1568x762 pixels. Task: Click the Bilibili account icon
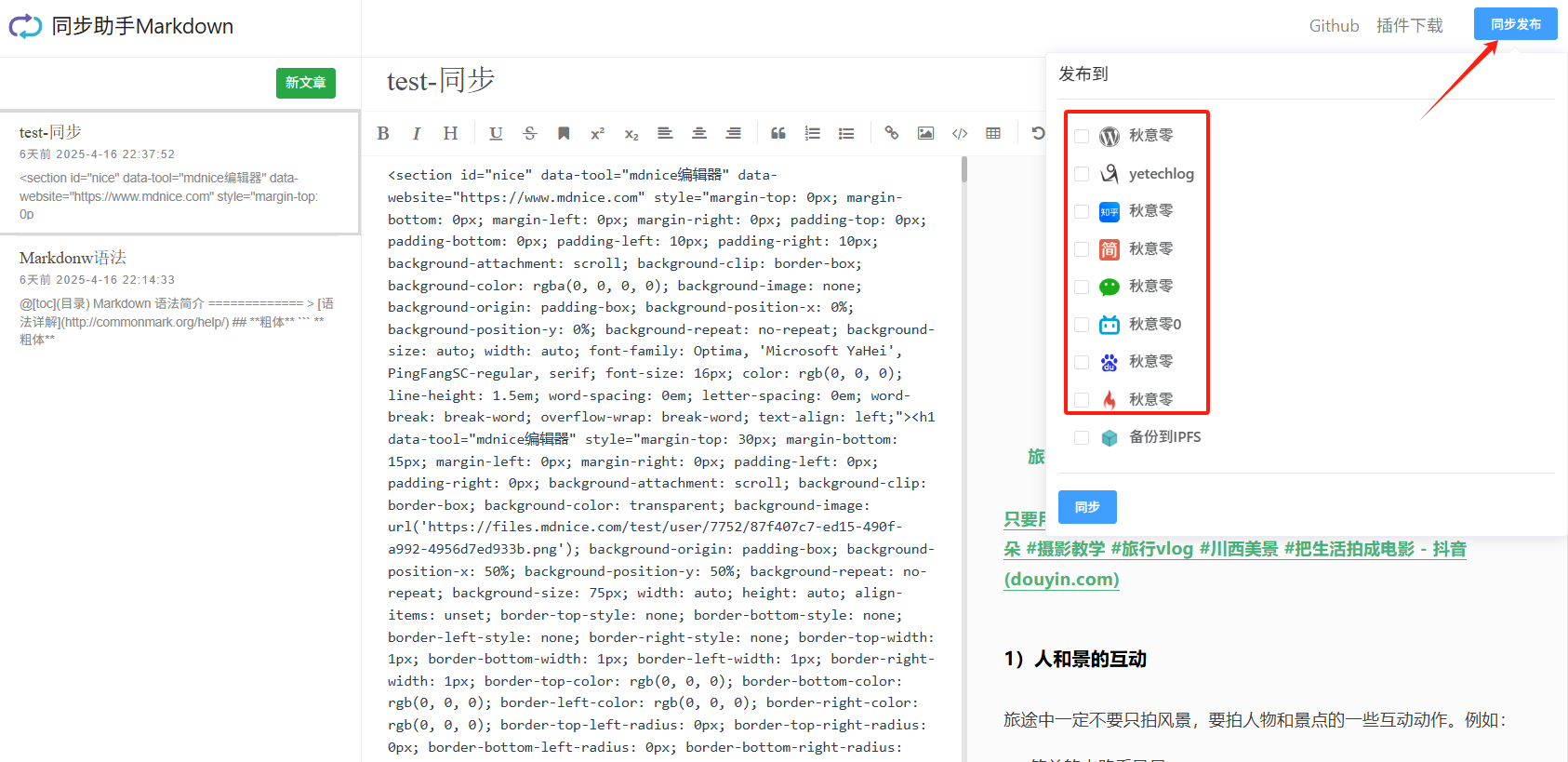pyautogui.click(x=1110, y=325)
